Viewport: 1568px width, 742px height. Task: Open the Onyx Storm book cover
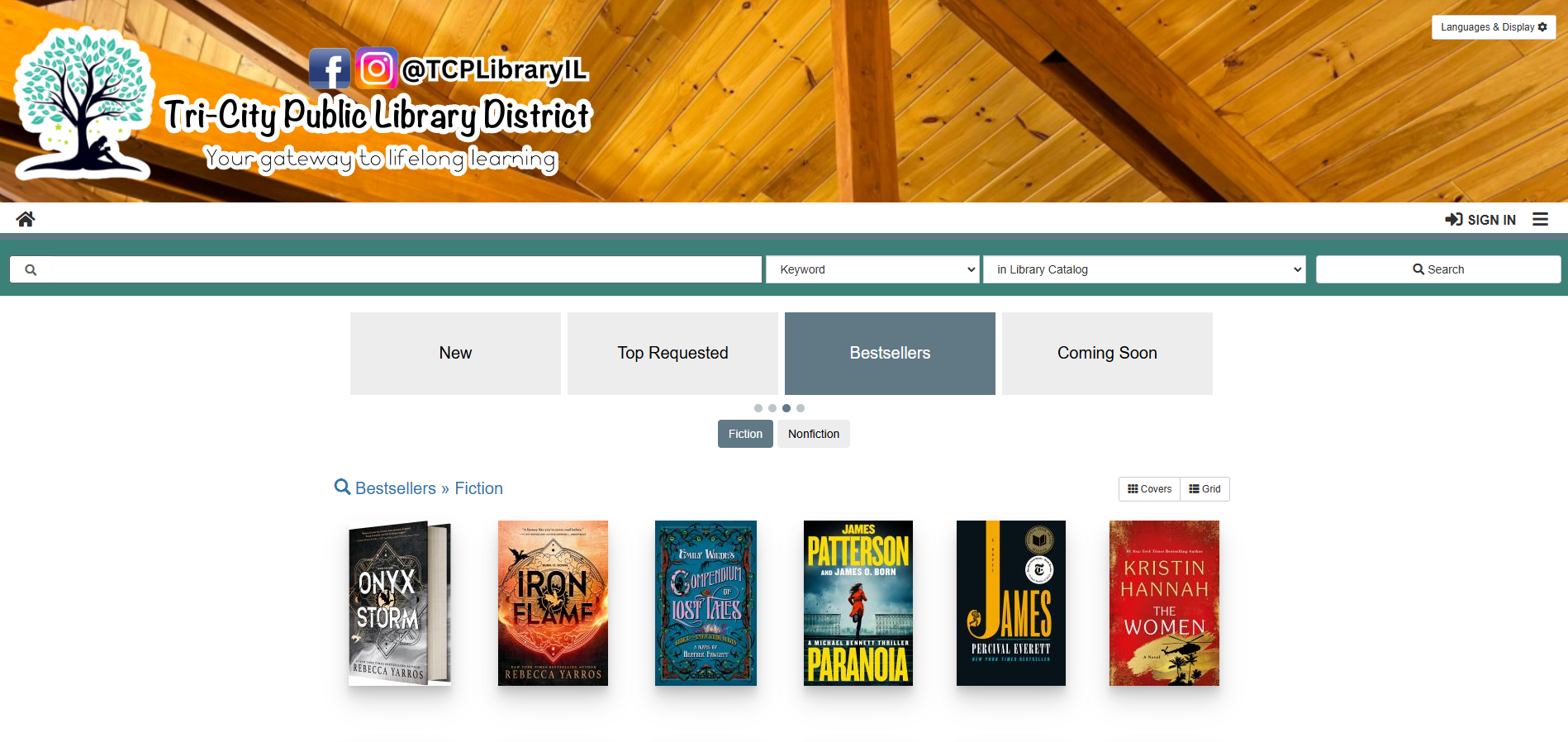(400, 603)
